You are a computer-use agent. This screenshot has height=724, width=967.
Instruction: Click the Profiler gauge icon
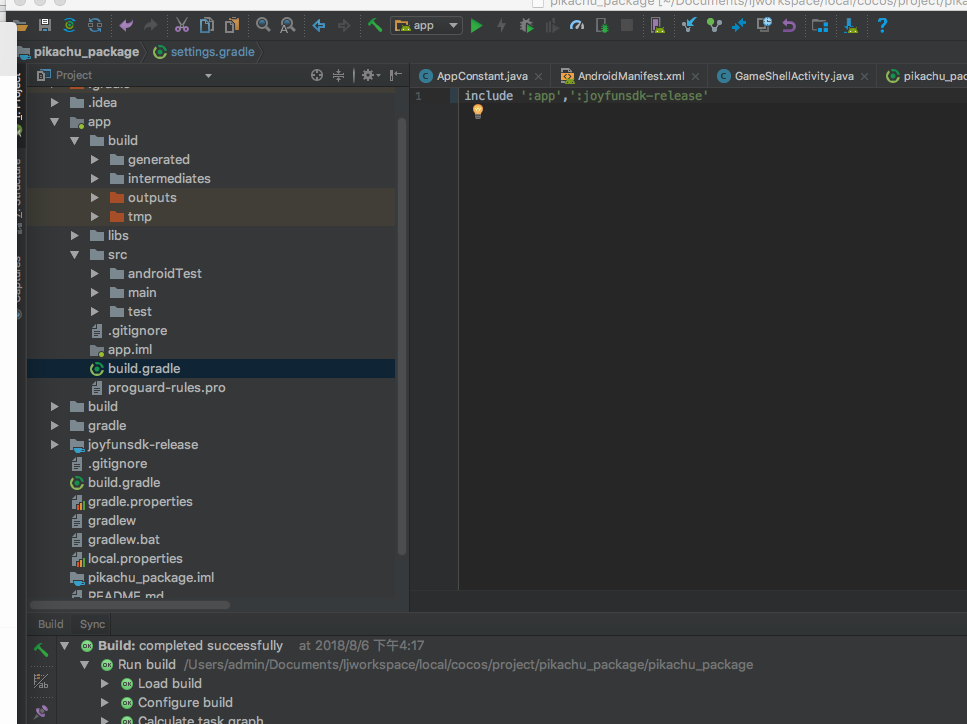pyautogui.click(x=577, y=25)
